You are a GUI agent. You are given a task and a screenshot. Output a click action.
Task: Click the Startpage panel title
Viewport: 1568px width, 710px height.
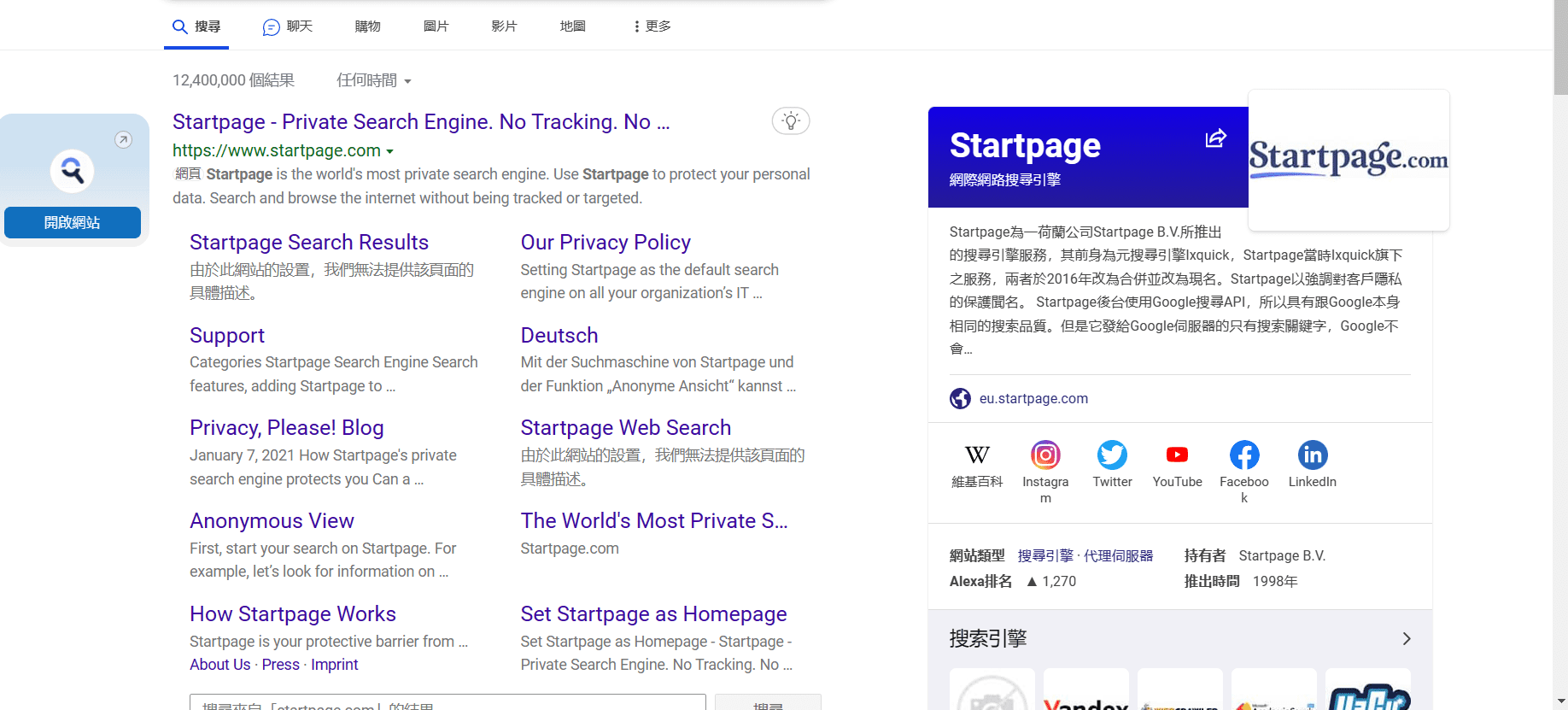[1025, 146]
